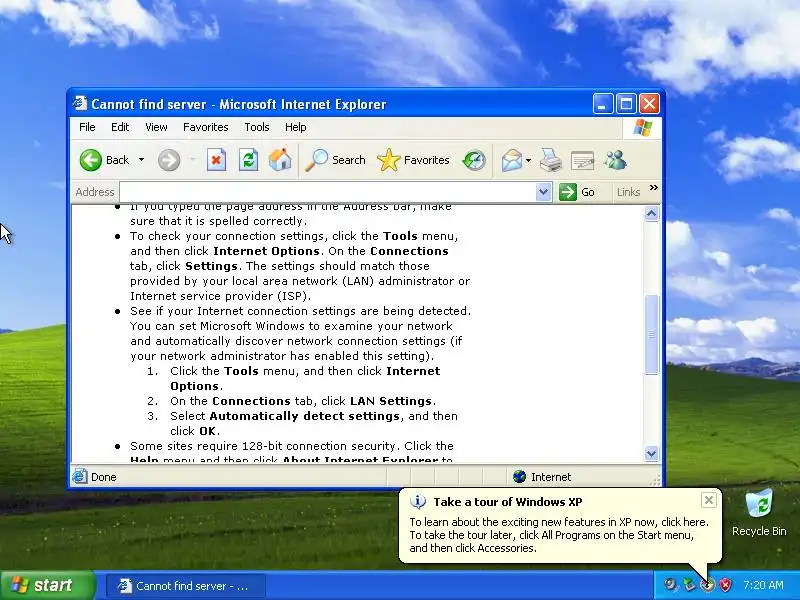Expand the Links toolbar chevron
The image size is (800, 600).
pyautogui.click(x=654, y=188)
